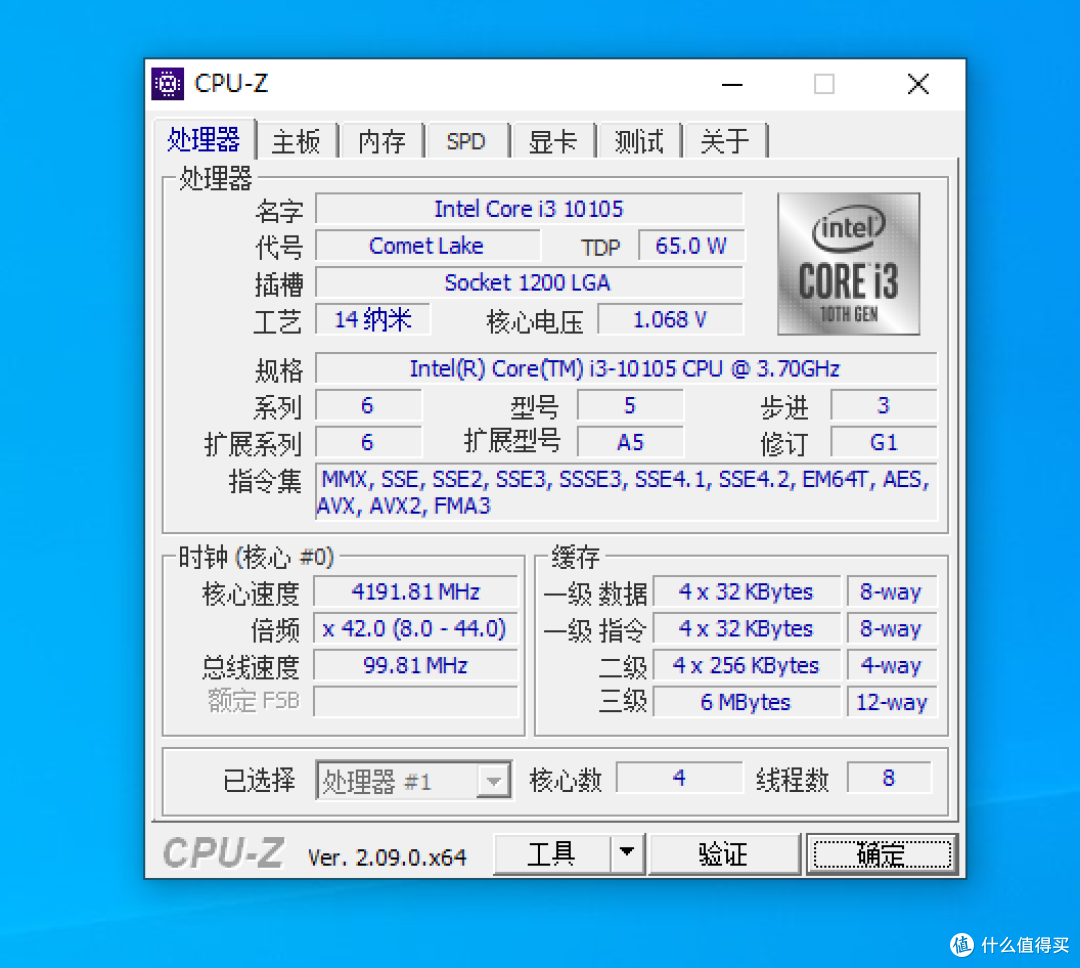The width and height of the screenshot is (1080, 968).
Task: Click the core count value 4
Action: click(x=679, y=778)
